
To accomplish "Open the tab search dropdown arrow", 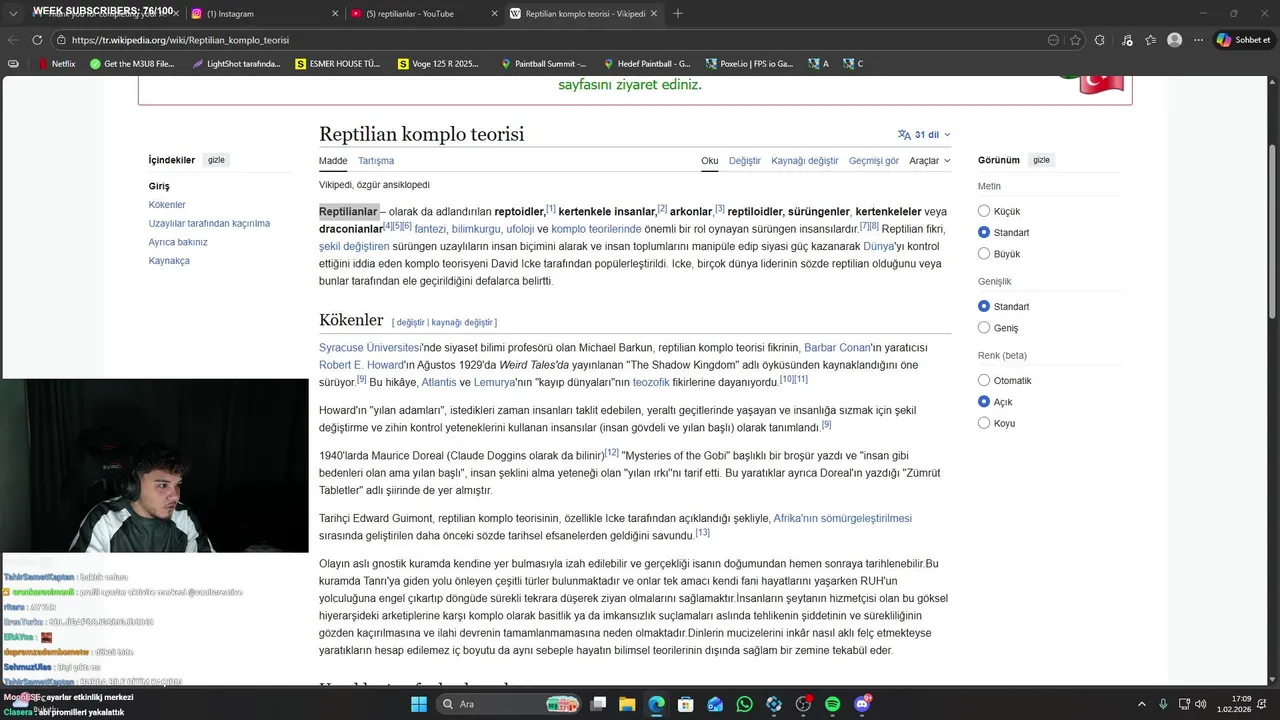I will 13,14.
